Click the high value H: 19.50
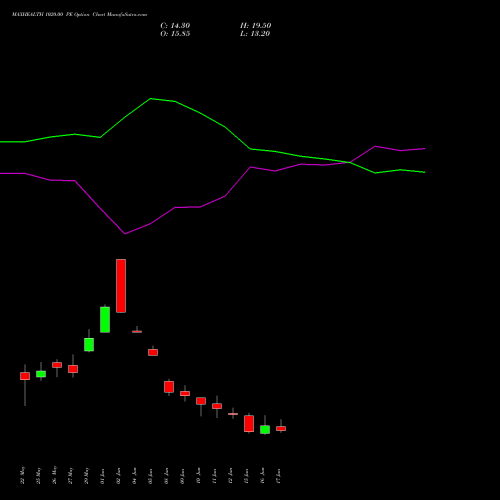500x500 pixels. (255, 26)
